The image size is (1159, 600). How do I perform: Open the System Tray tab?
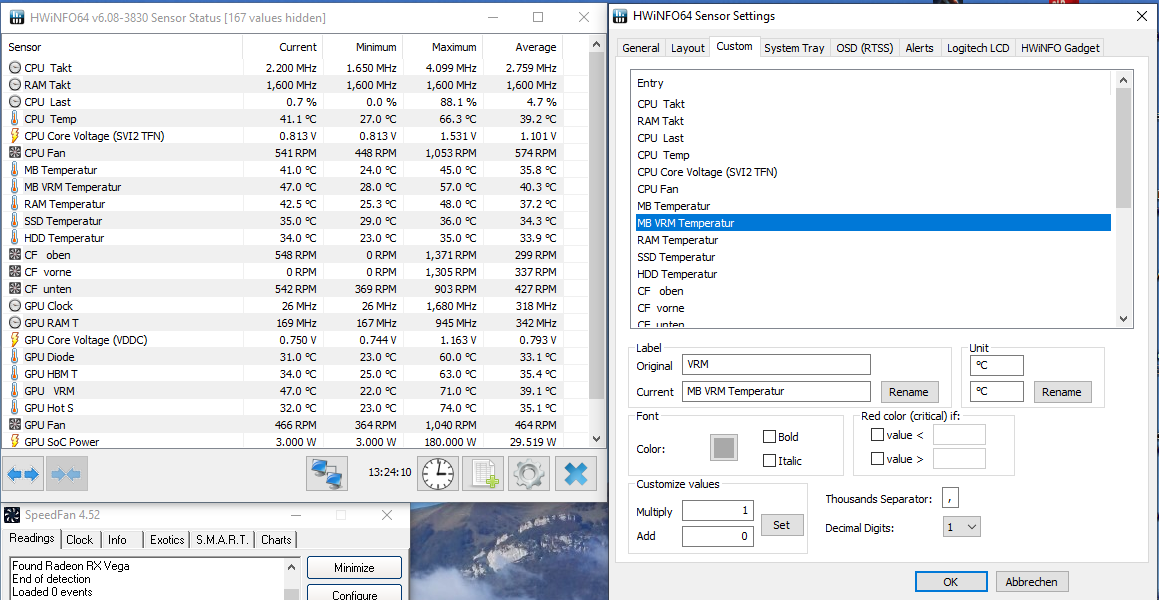point(794,48)
